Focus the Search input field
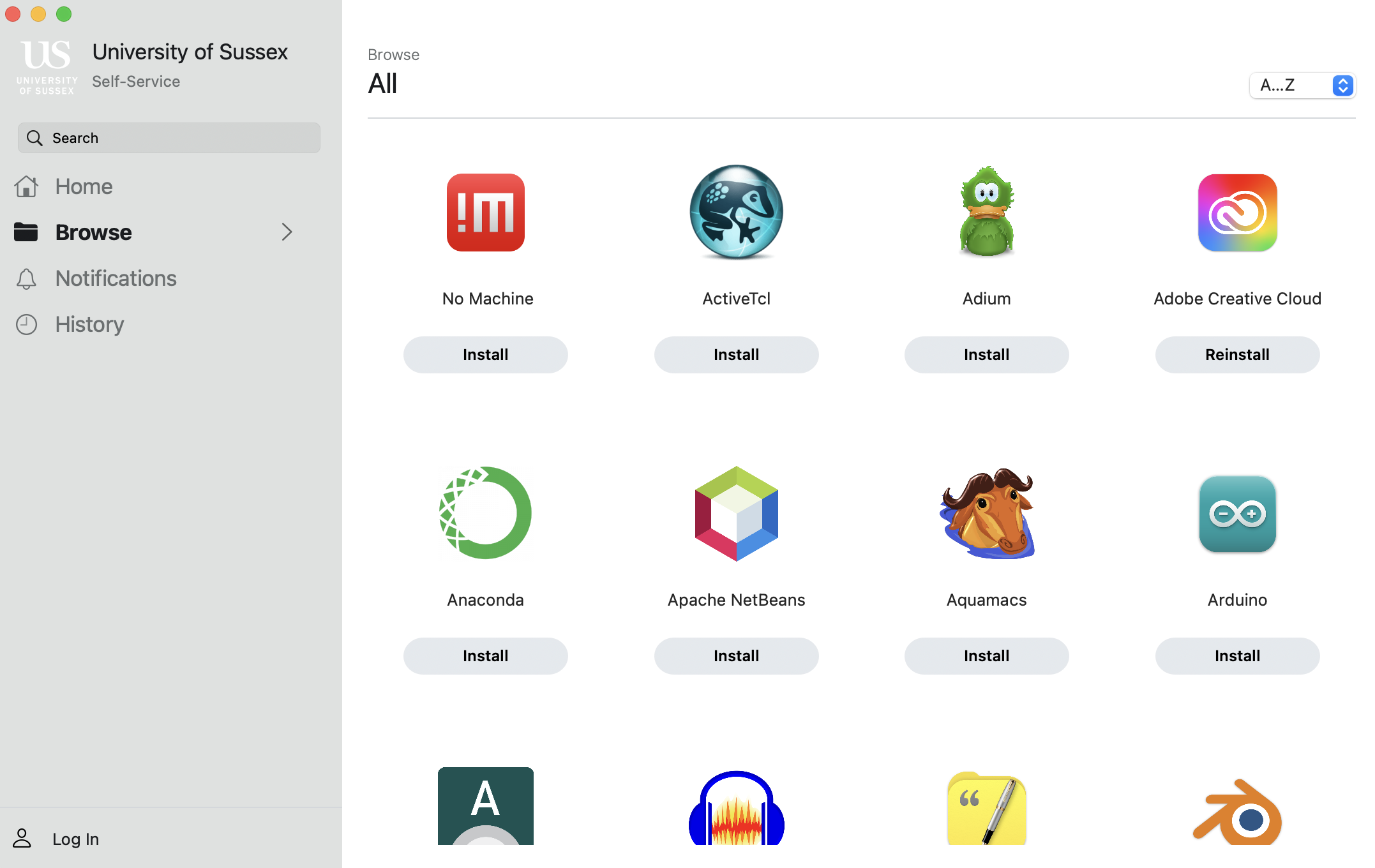The height and width of the screenshot is (868, 1375). [x=169, y=138]
